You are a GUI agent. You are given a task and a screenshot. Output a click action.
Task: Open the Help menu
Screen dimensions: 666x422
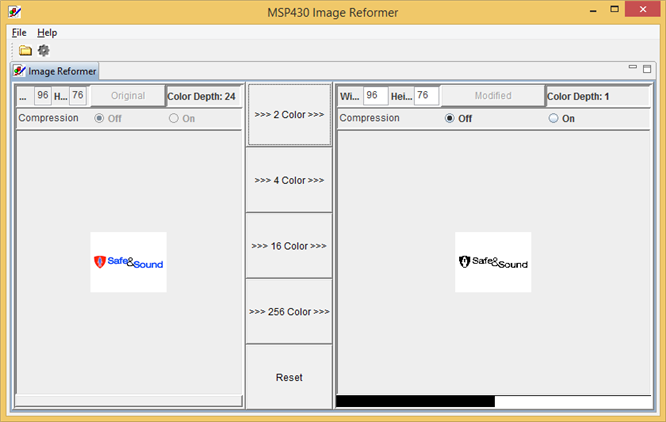click(x=47, y=33)
